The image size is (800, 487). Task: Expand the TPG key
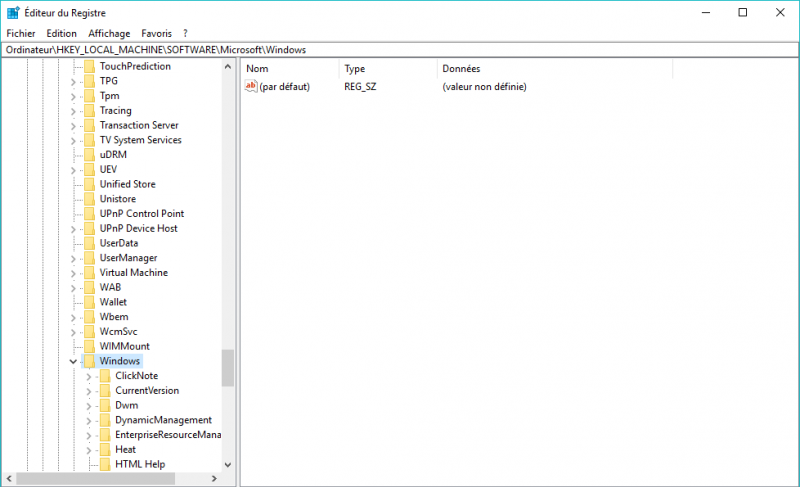73,82
